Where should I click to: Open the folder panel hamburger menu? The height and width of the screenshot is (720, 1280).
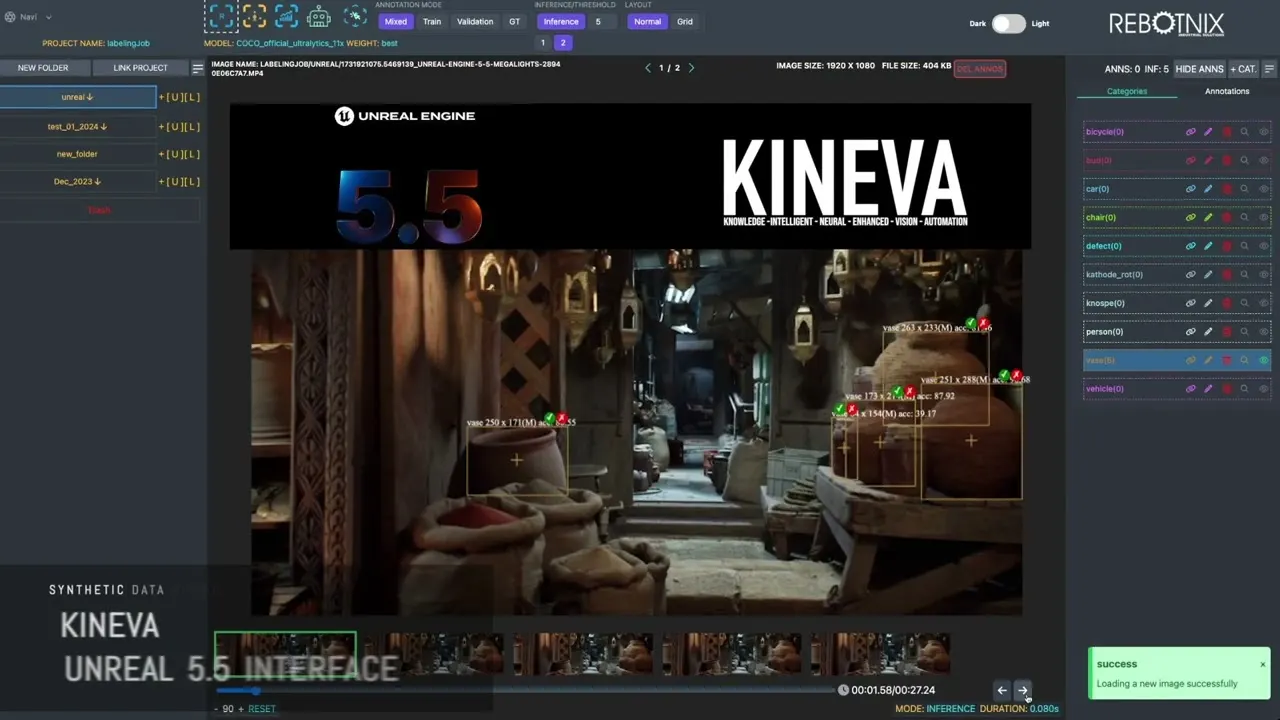pos(198,68)
